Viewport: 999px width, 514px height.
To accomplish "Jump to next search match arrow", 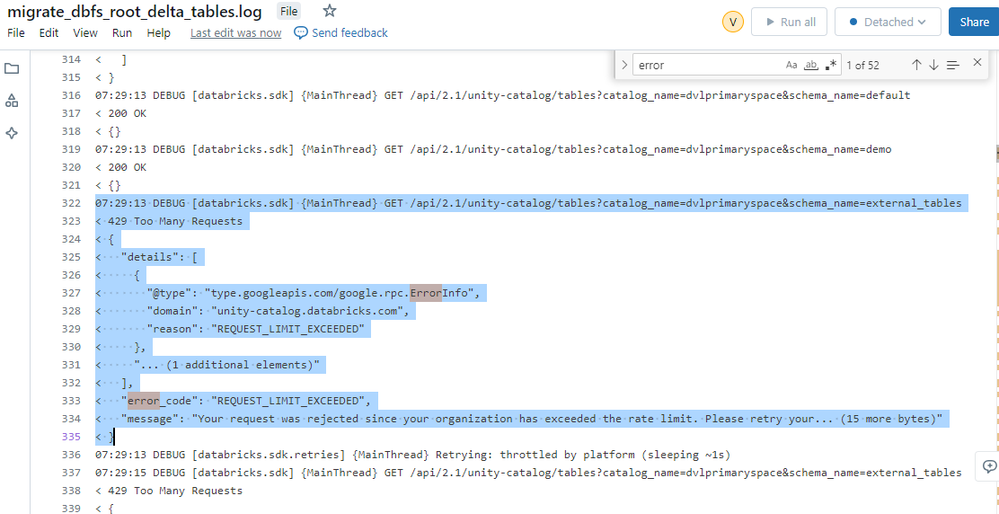I will click(934, 65).
